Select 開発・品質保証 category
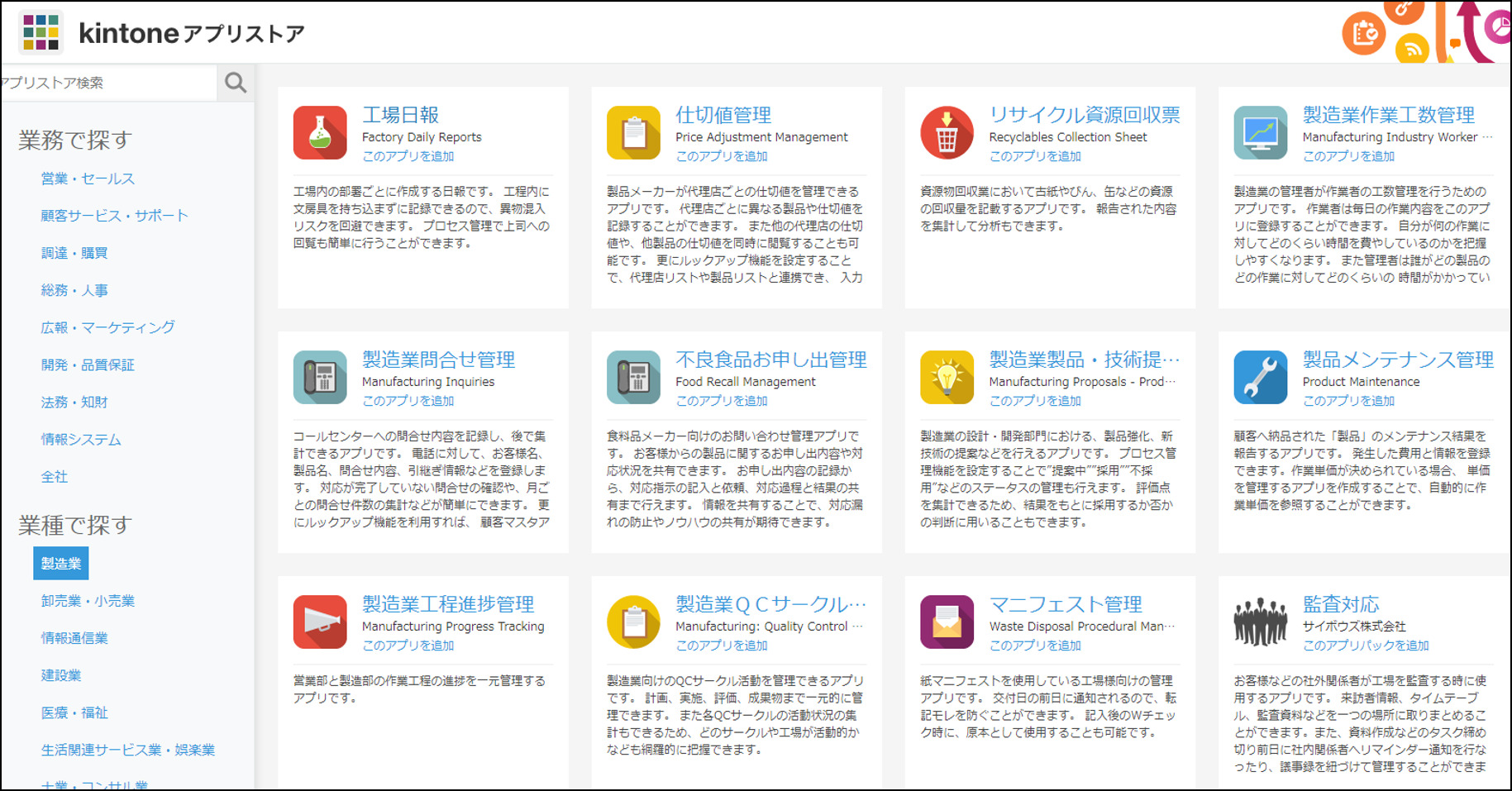Image resolution: width=1512 pixels, height=791 pixels. pyautogui.click(x=88, y=365)
